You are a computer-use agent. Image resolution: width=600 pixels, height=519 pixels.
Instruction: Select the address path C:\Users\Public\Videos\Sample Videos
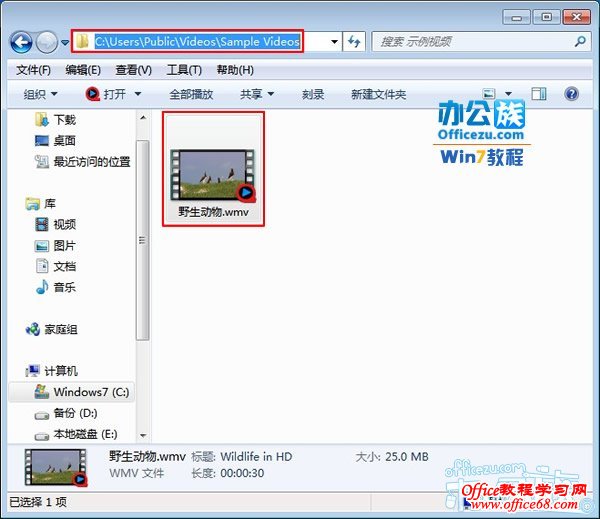(x=197, y=41)
